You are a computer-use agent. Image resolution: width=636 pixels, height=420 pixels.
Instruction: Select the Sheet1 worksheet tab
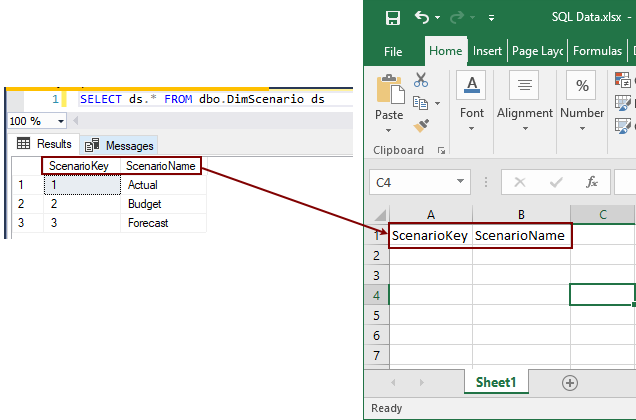pyautogui.click(x=496, y=382)
